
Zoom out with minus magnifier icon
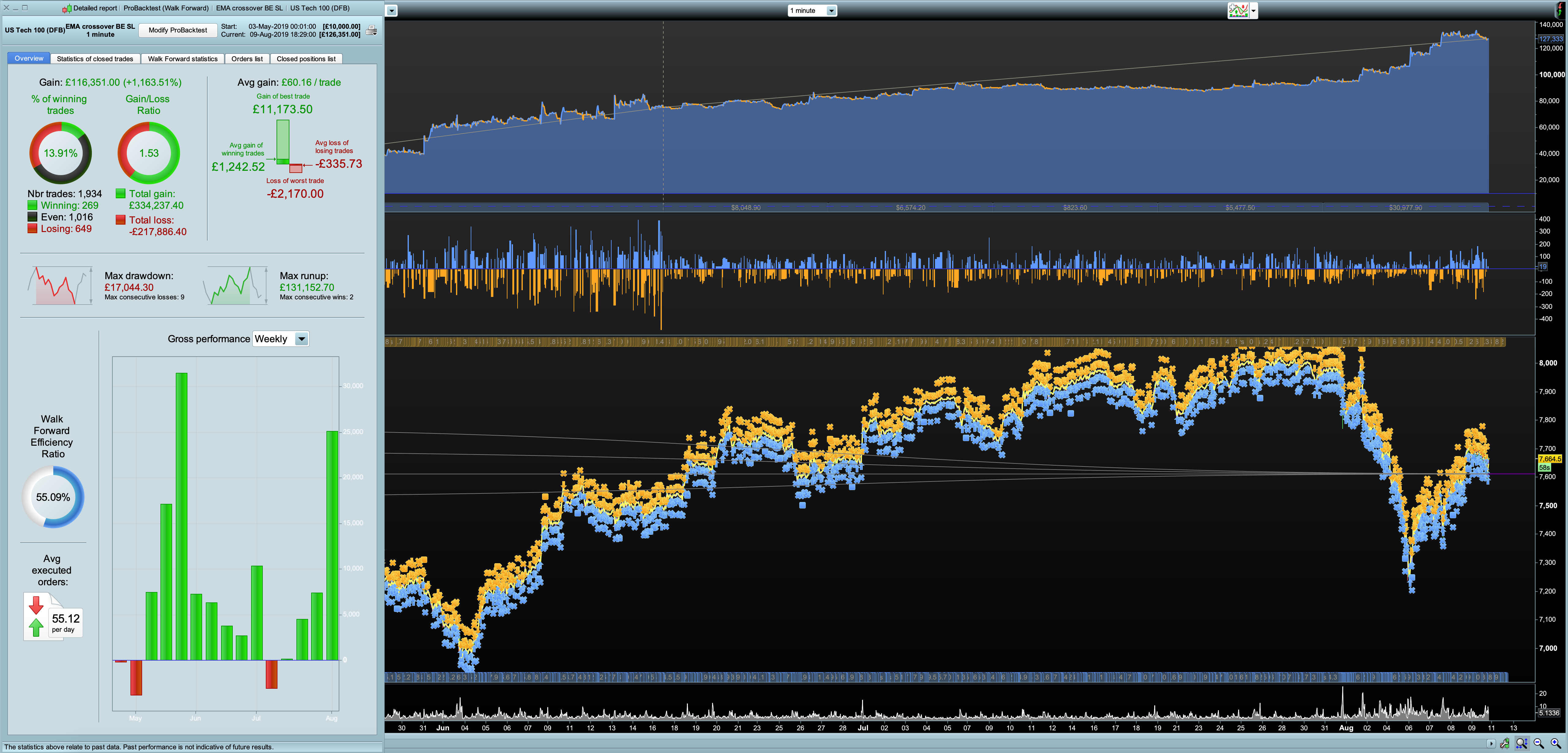(1539, 743)
